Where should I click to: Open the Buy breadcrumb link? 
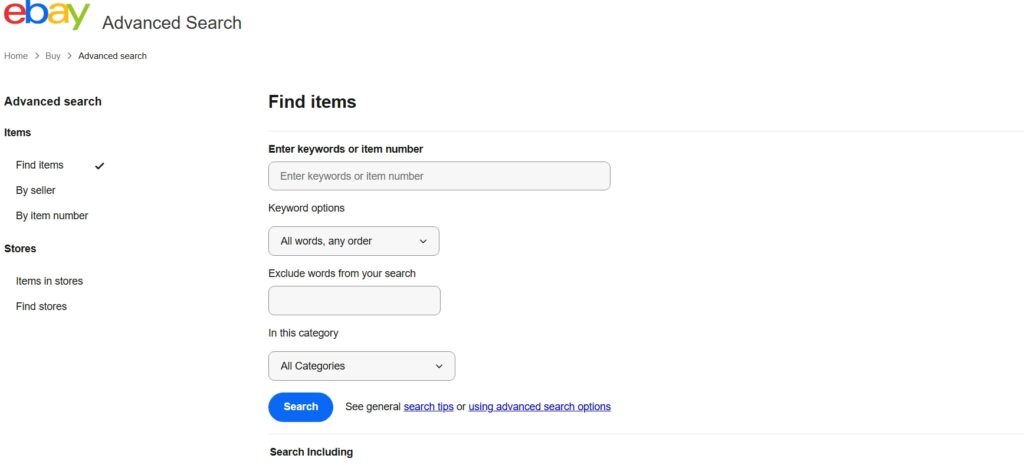[x=53, y=56]
